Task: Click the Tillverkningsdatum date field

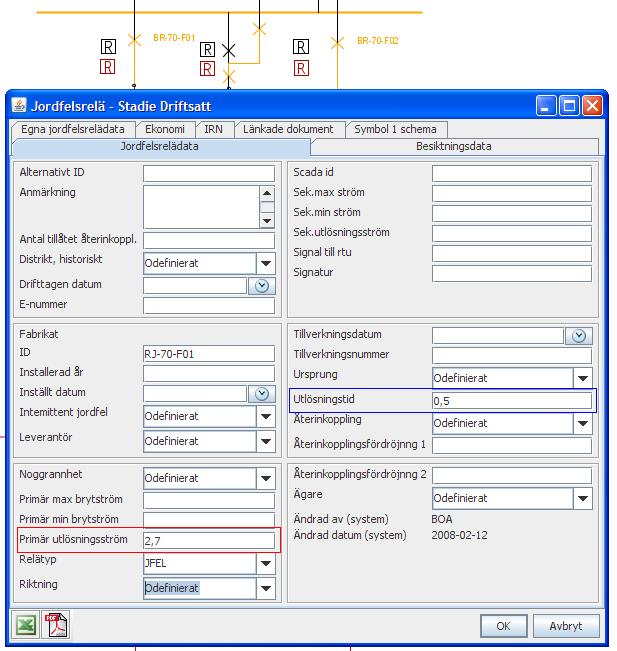Action: [498, 335]
